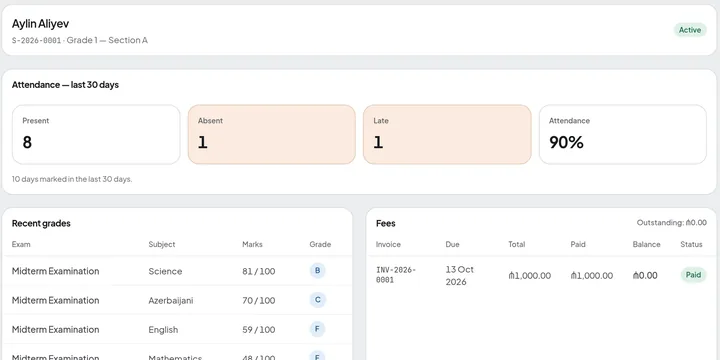Click the Fees heading

[x=386, y=224]
